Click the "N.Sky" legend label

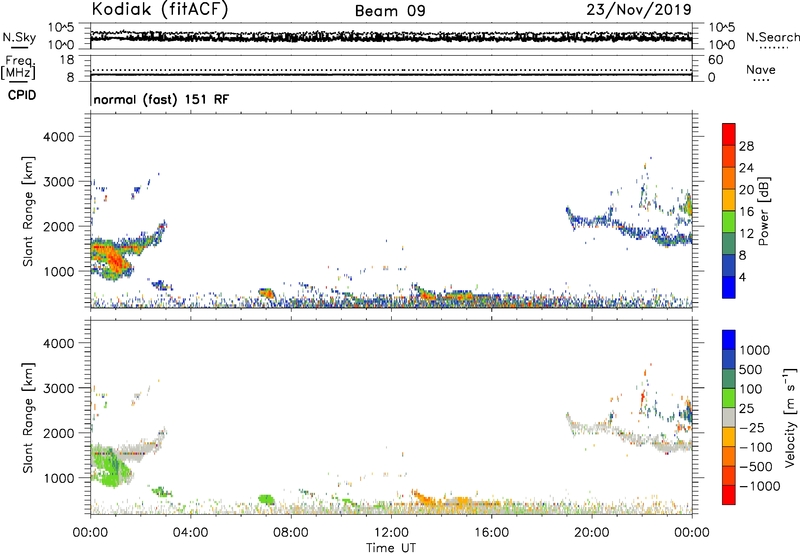coord(19,37)
